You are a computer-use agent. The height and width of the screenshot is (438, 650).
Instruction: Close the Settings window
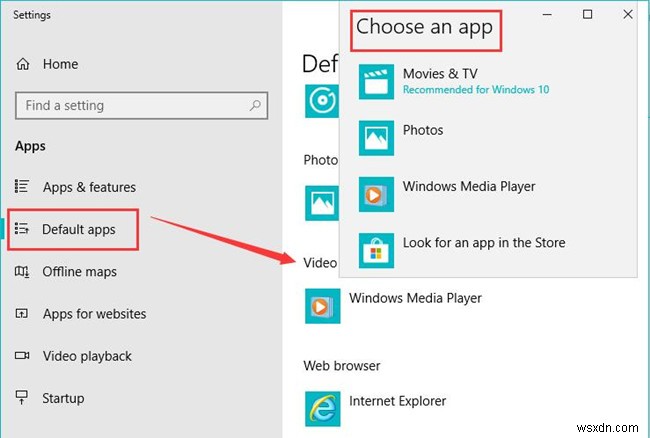coord(628,15)
